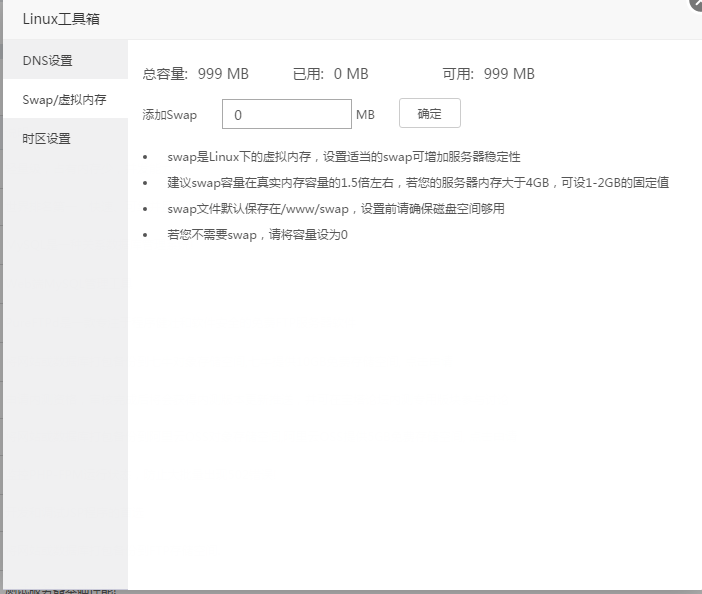Click the 添加Swap label

click(x=169, y=115)
